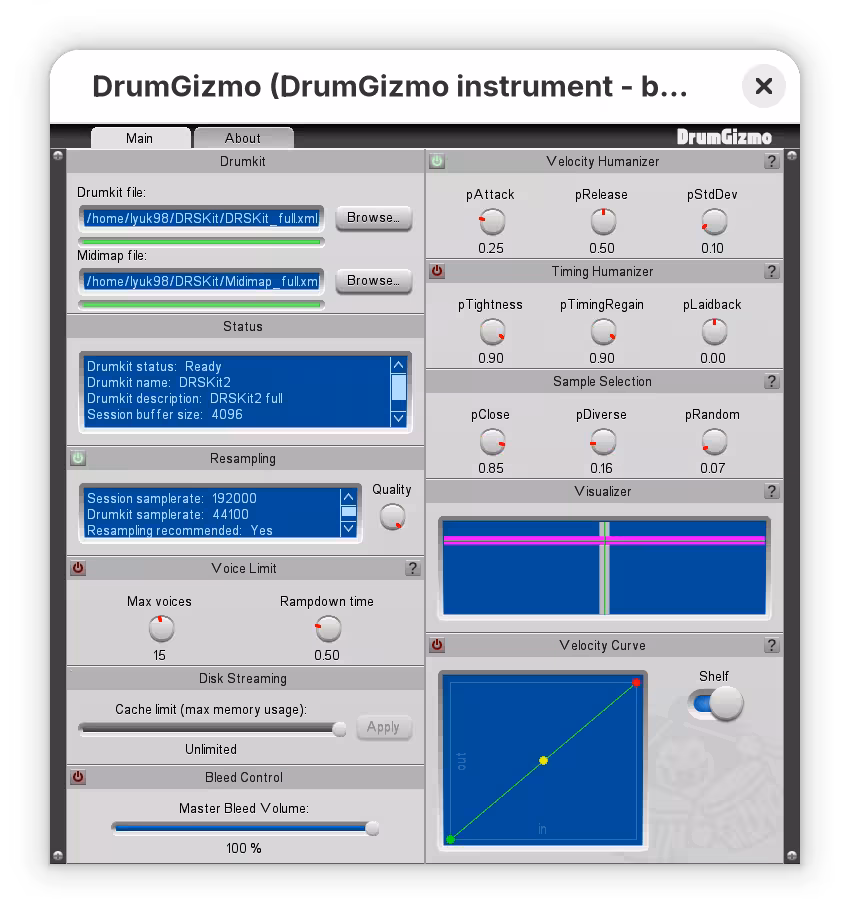Open the Voice Limit help icon
This screenshot has height=914, width=850.
pos(412,568)
